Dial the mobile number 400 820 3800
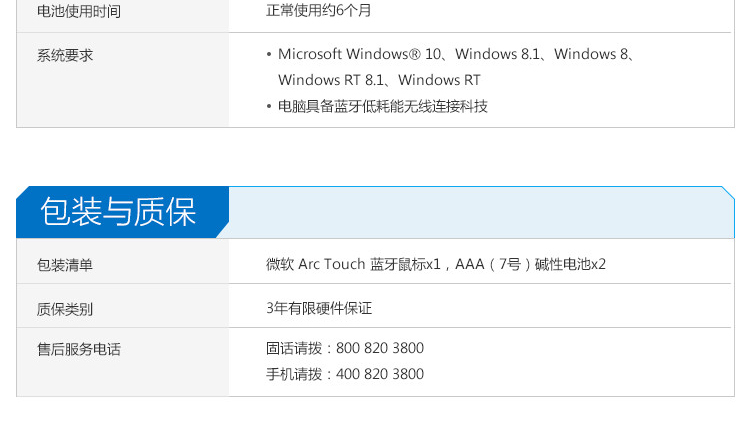 tap(380, 374)
